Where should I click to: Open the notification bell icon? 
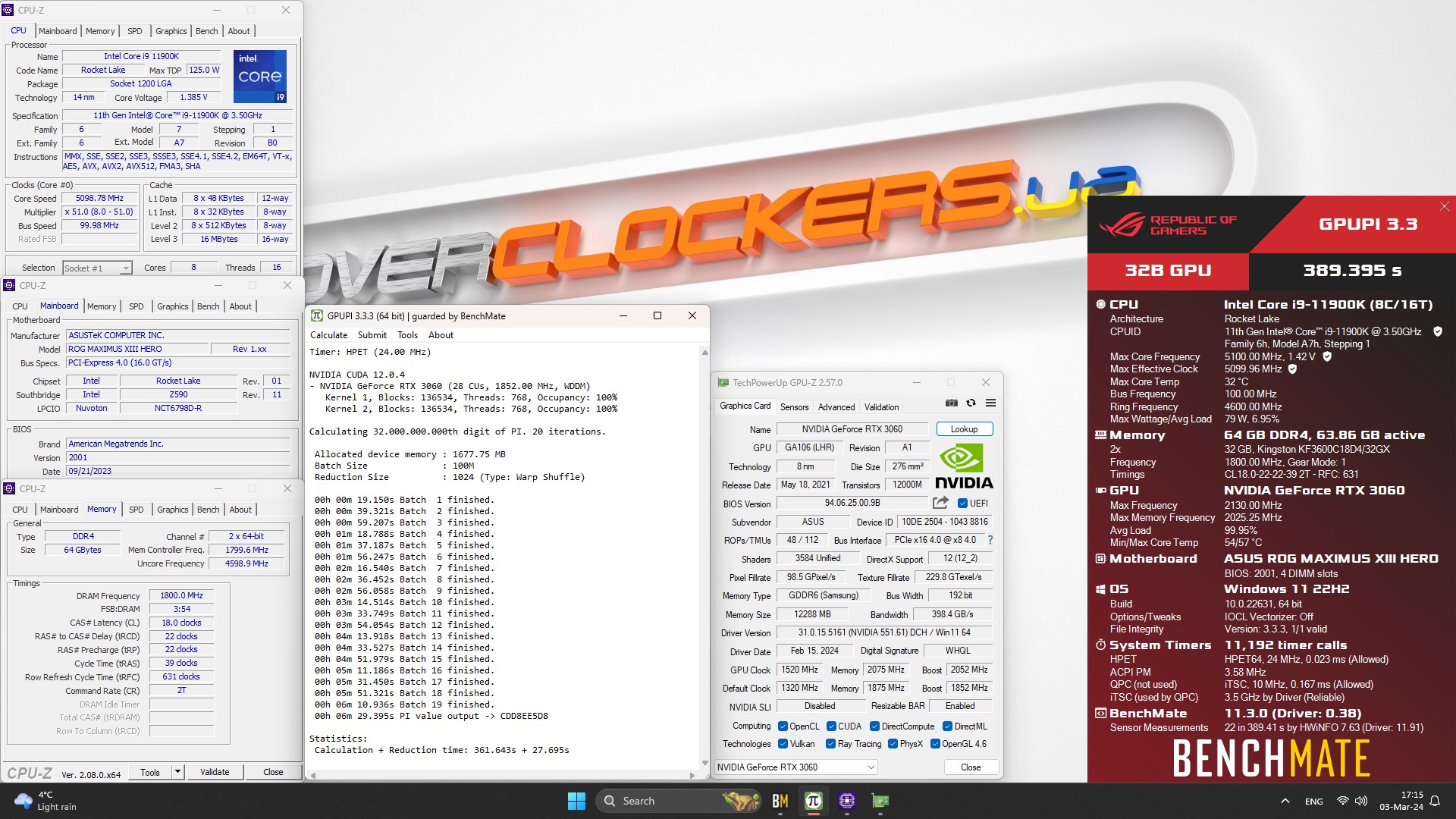tap(1435, 801)
